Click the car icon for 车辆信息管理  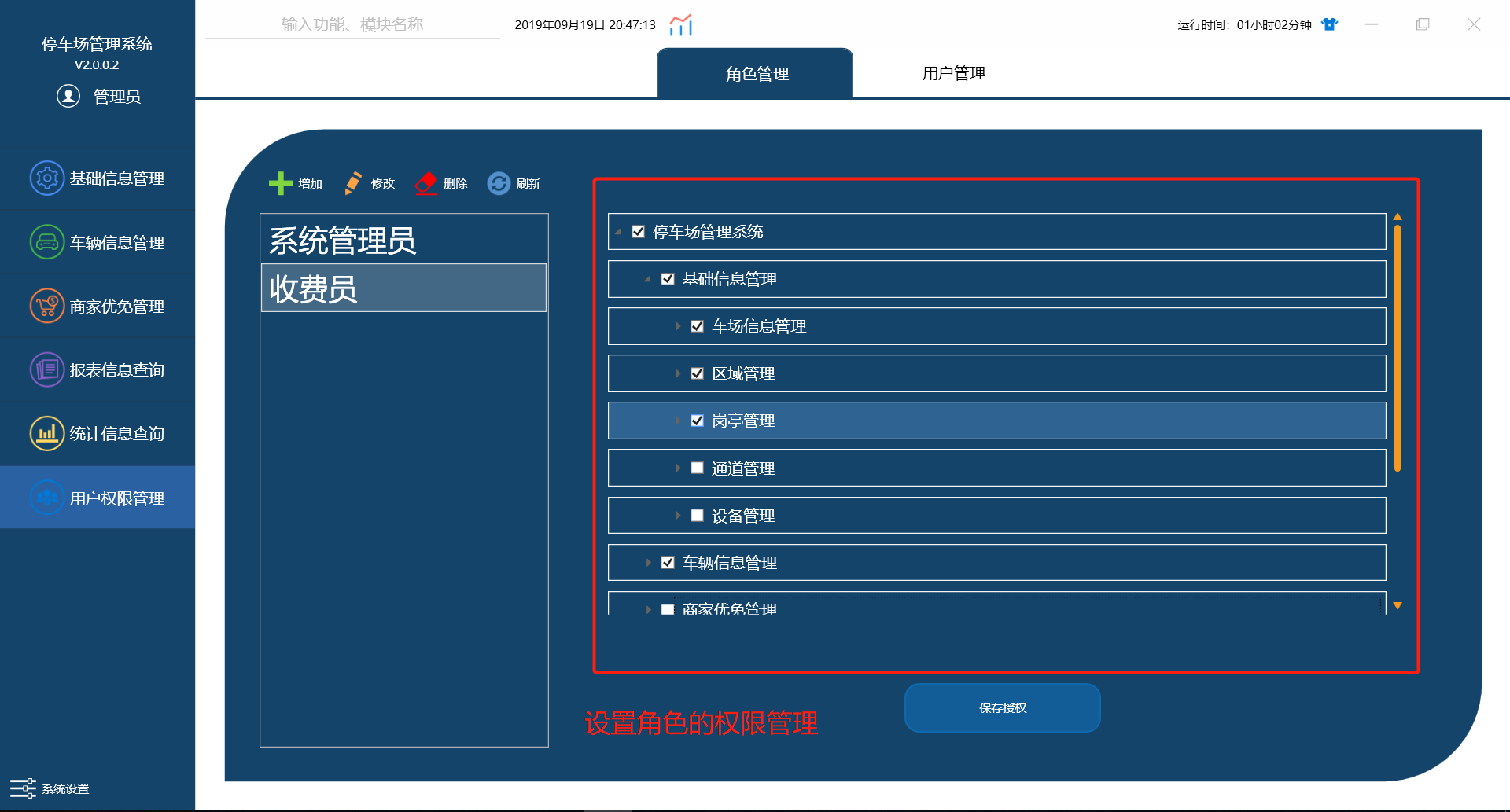tap(47, 242)
